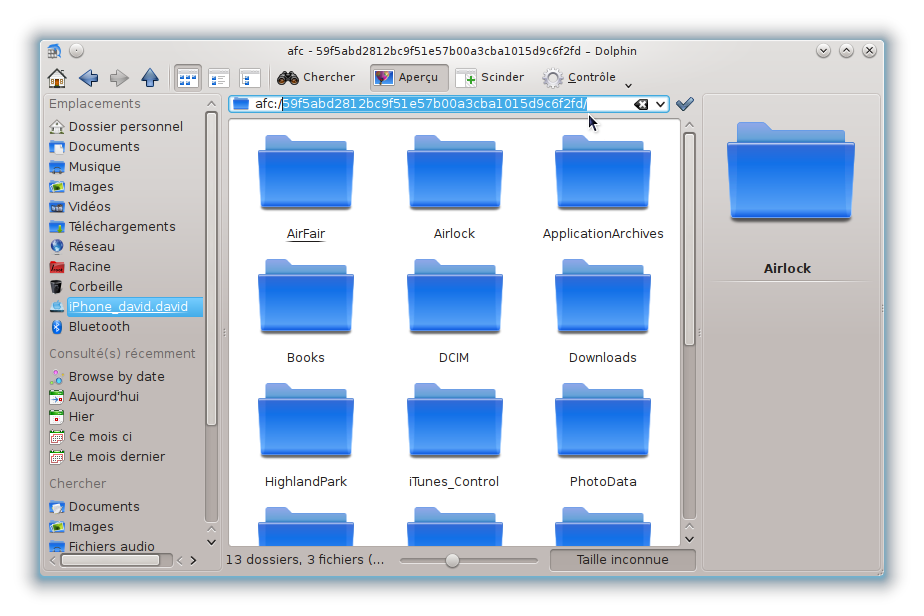
Task: Select the iTunes_Control folder
Action: 454,435
